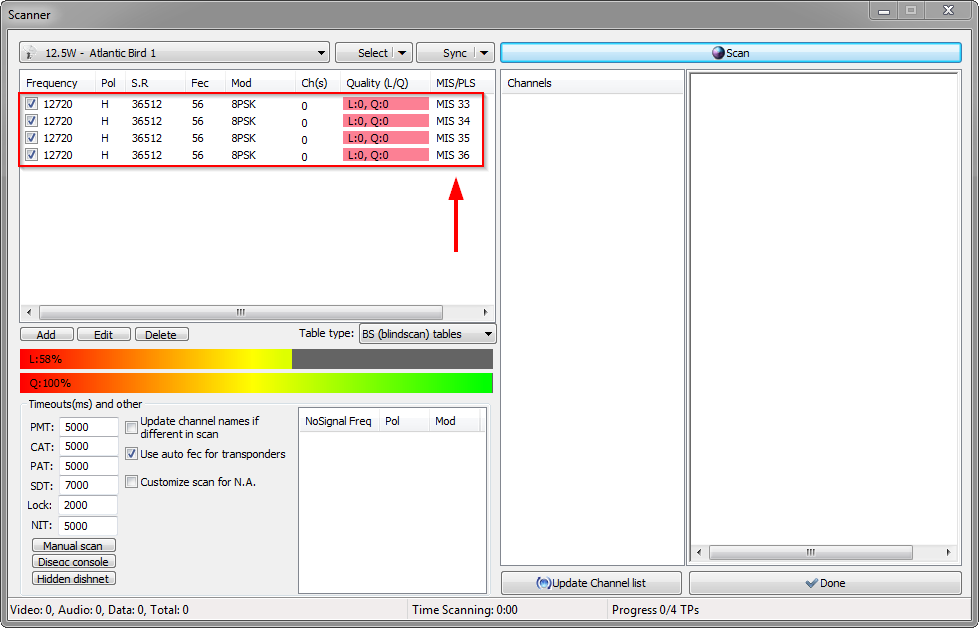979x628 pixels.
Task: Sort by the Frequency column header
Action: coord(57,83)
